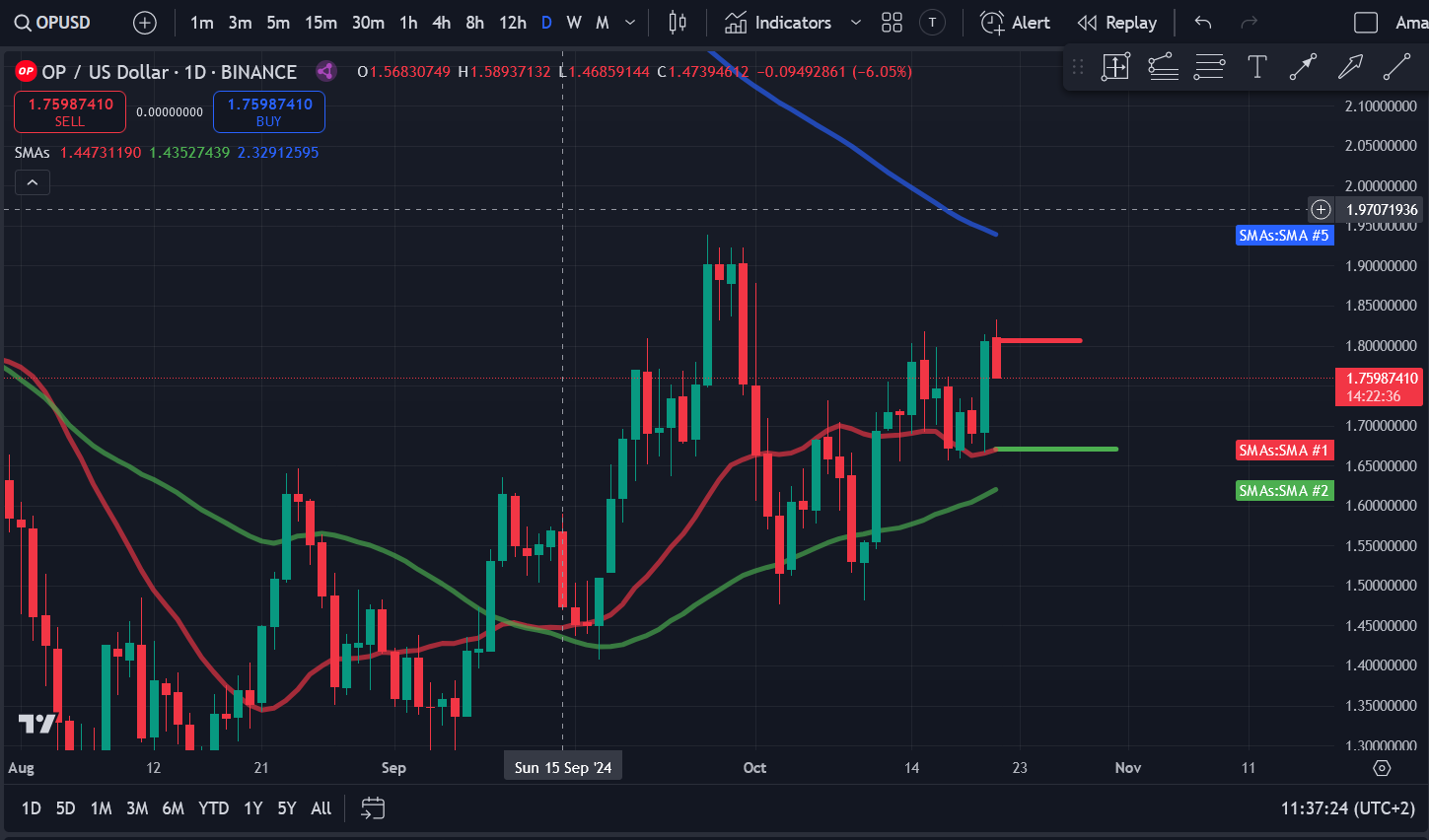Click the compare or add symbol plus icon
Screen dimensions: 1429x840
(x=145, y=22)
